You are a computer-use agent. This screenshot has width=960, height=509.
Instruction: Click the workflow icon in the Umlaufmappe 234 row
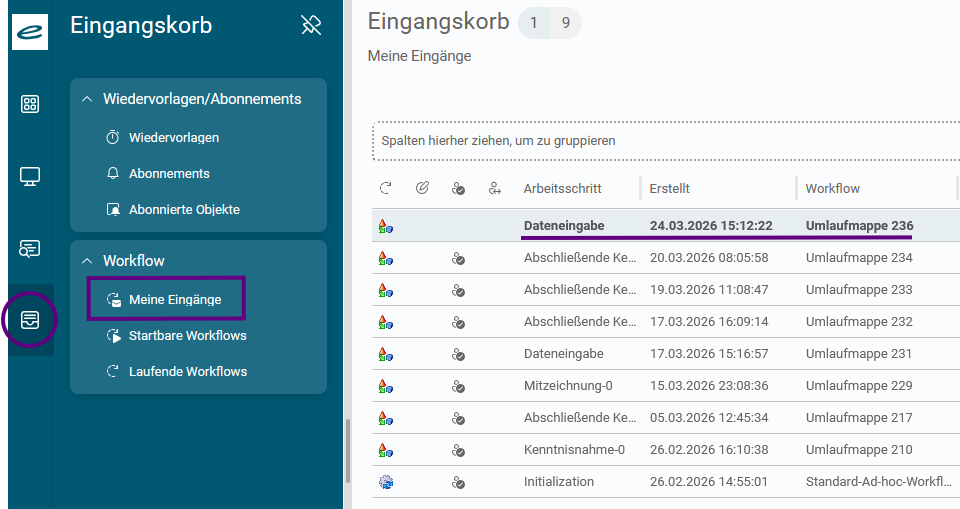386,258
